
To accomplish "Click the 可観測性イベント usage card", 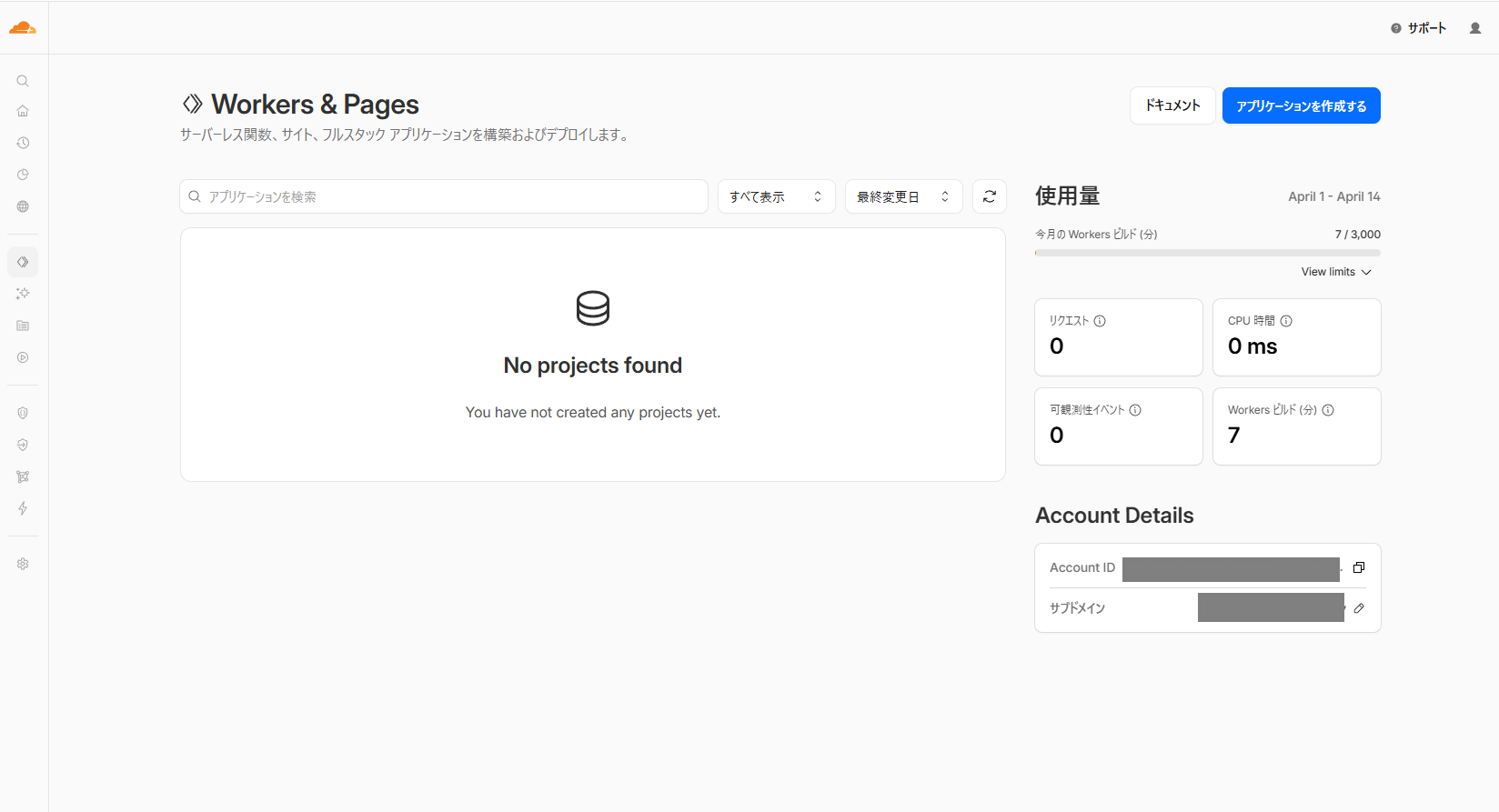I will [1119, 426].
